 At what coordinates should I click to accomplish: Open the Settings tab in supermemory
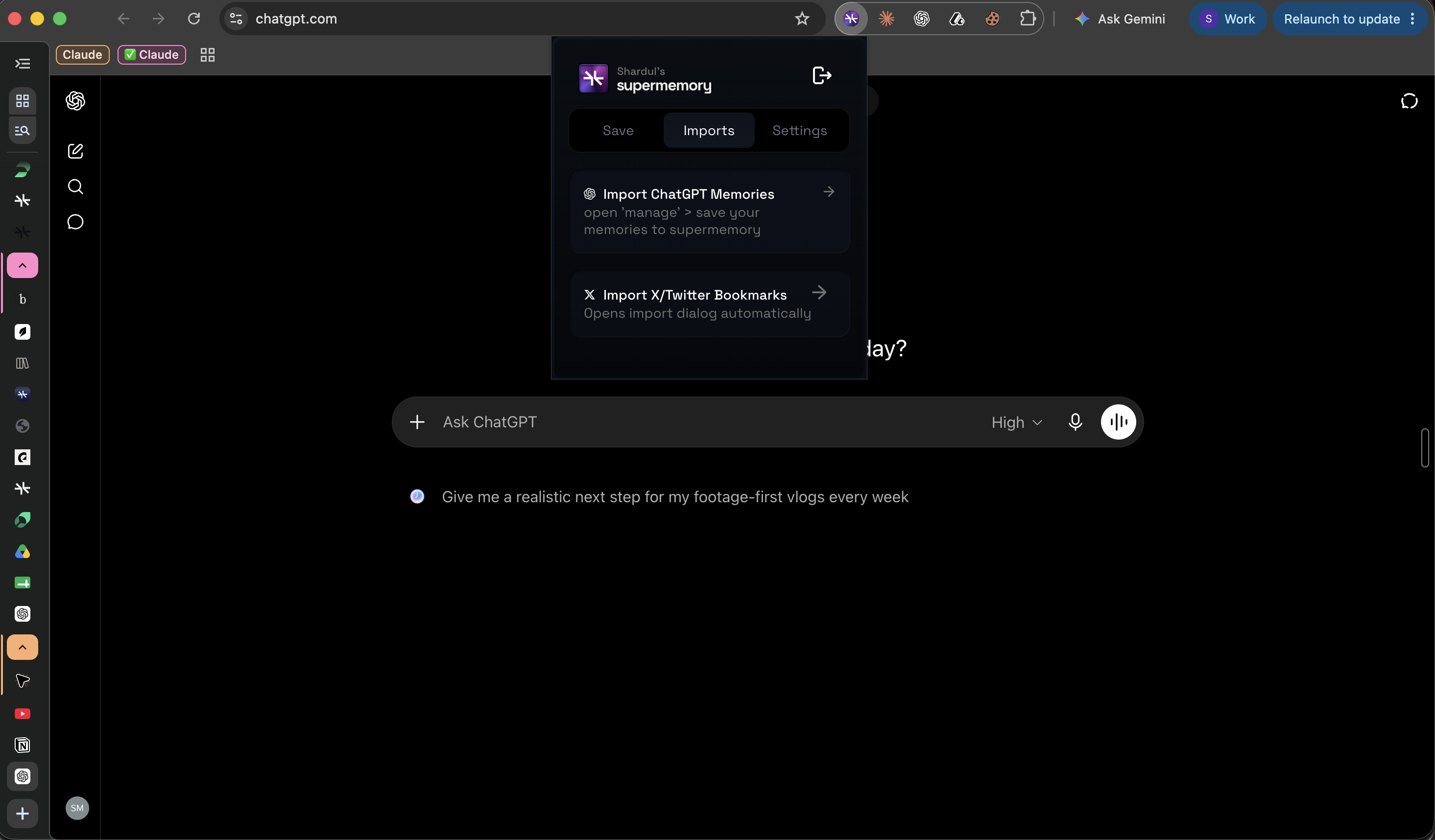[x=799, y=130]
